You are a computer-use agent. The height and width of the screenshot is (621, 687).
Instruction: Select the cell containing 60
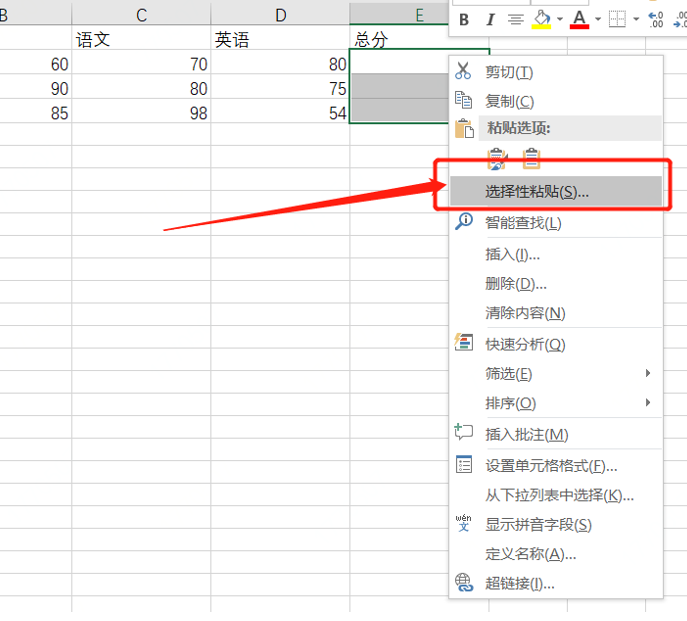[35, 64]
